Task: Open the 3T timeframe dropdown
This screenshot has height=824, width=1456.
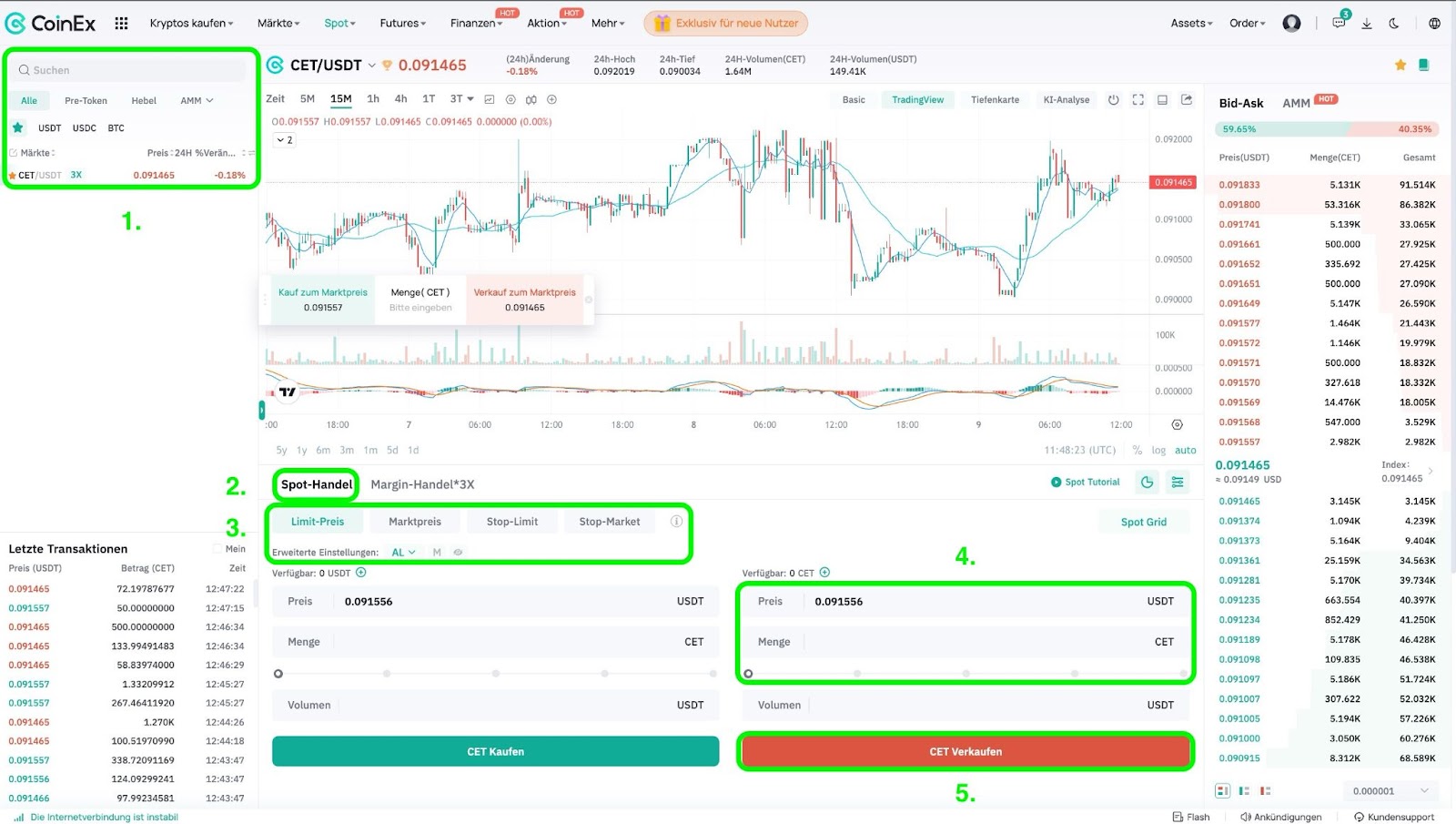Action: tap(461, 98)
